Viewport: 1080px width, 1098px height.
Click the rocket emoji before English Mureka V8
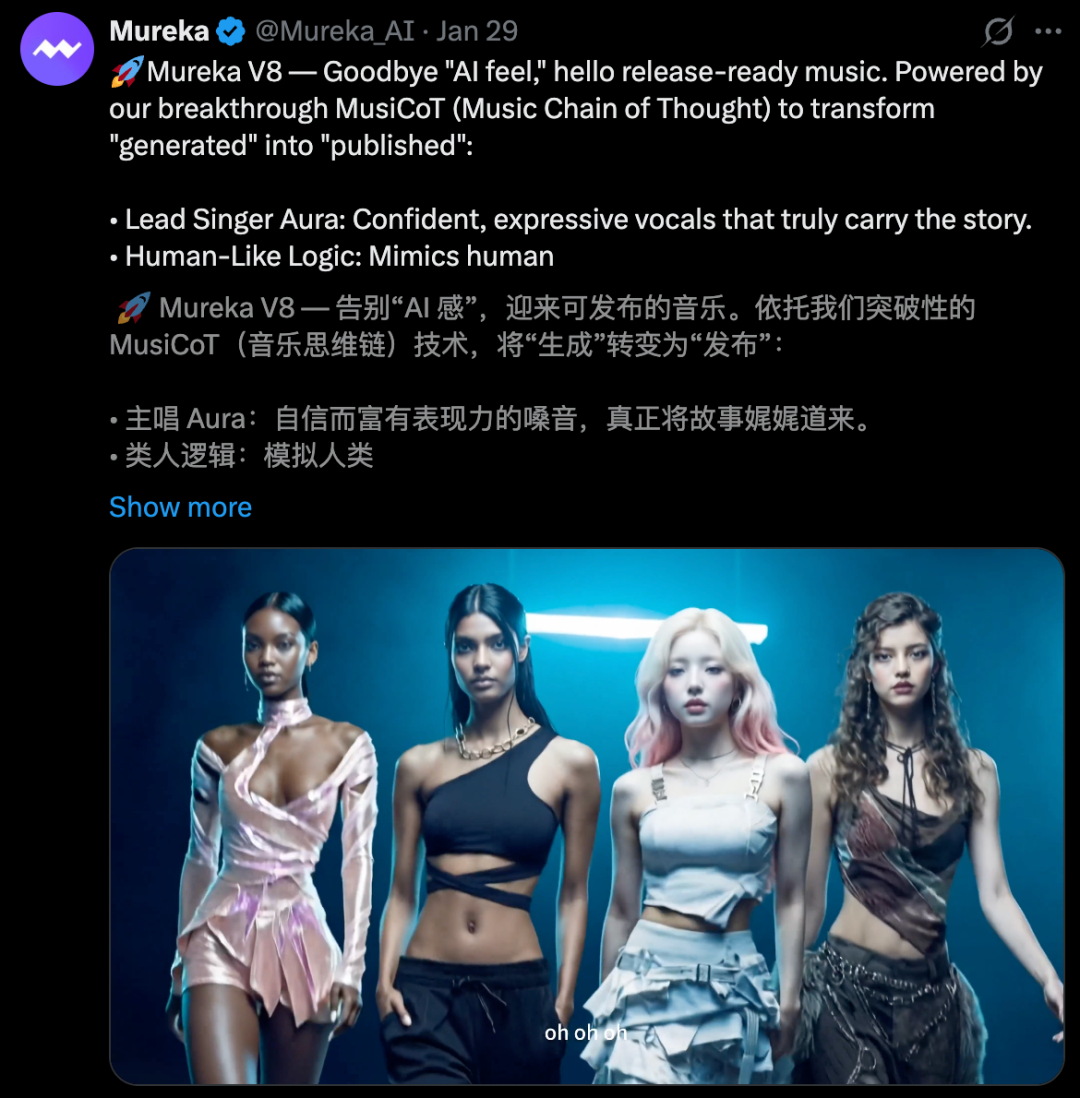[127, 71]
